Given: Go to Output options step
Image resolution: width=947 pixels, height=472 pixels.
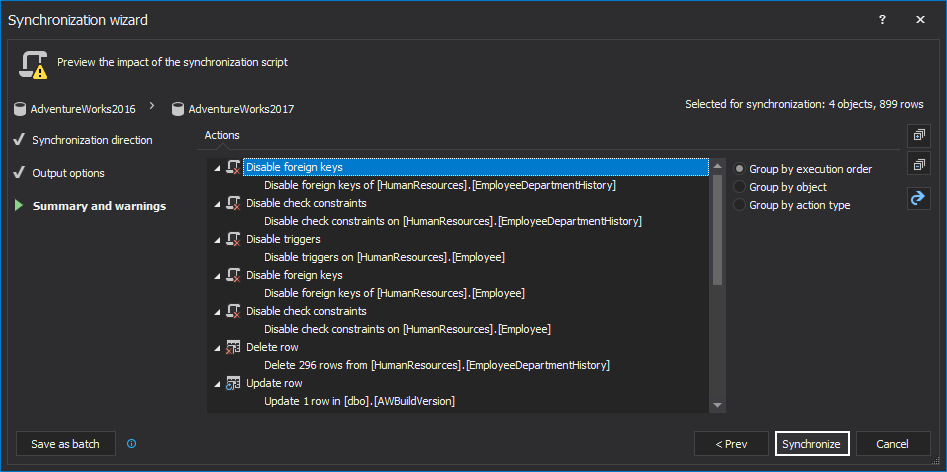Looking at the screenshot, I should click(x=68, y=173).
